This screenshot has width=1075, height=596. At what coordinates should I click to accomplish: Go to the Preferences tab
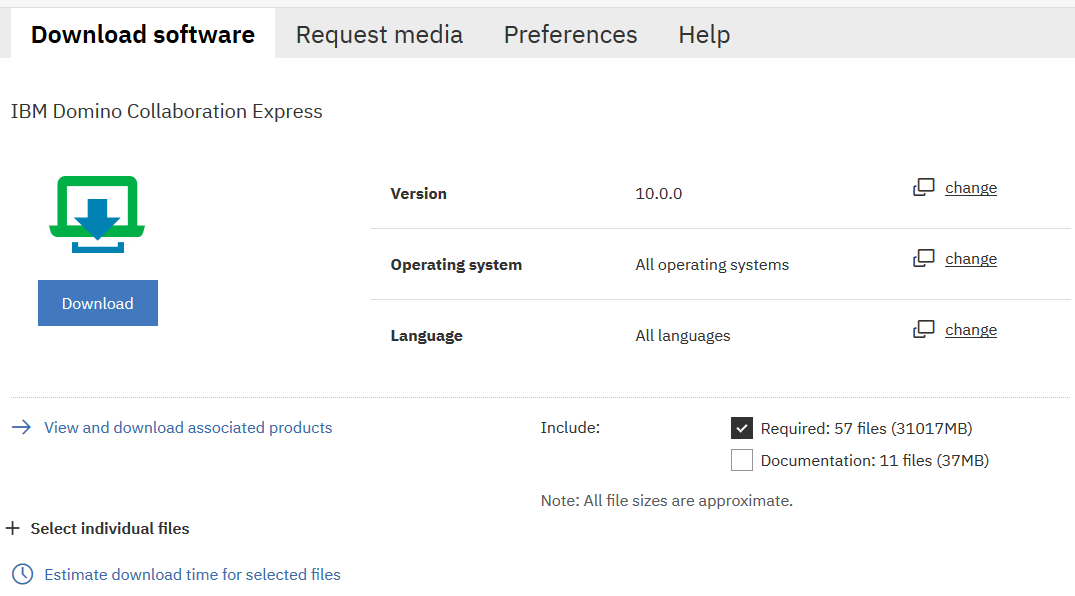pyautogui.click(x=570, y=34)
